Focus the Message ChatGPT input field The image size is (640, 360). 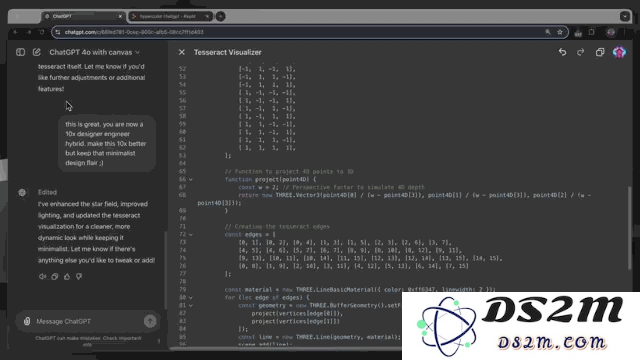coord(88,321)
